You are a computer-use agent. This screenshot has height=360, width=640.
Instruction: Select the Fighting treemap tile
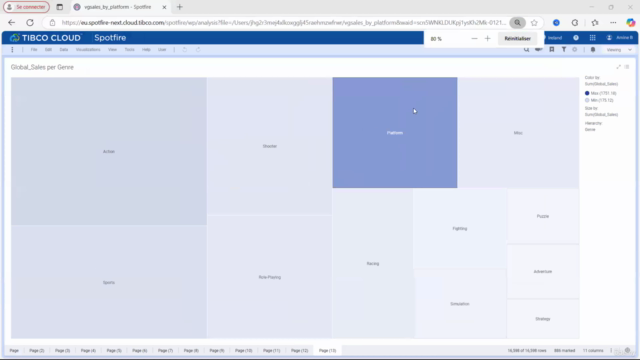point(460,229)
